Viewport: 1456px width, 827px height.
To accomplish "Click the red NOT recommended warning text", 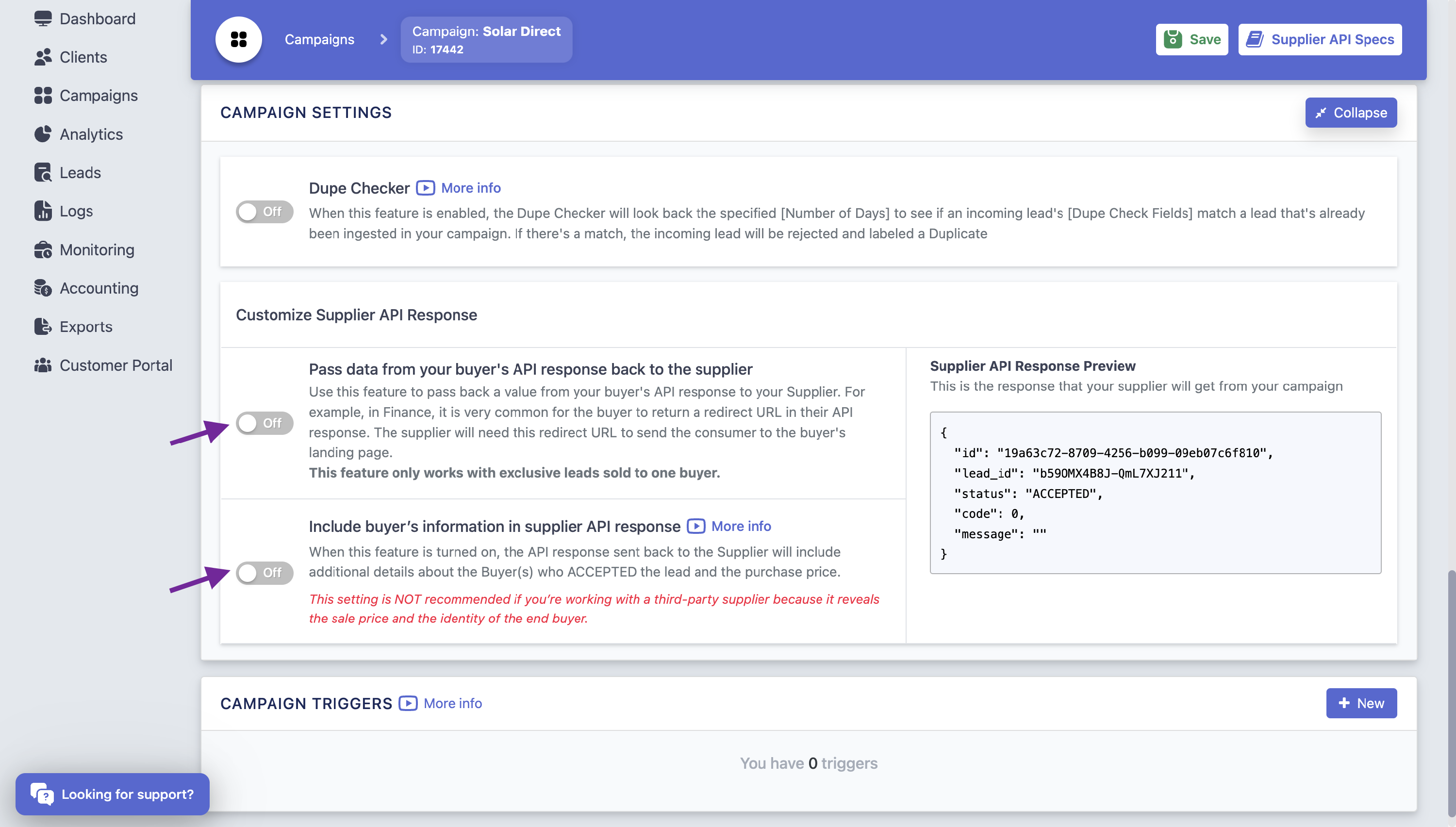I will click(594, 608).
